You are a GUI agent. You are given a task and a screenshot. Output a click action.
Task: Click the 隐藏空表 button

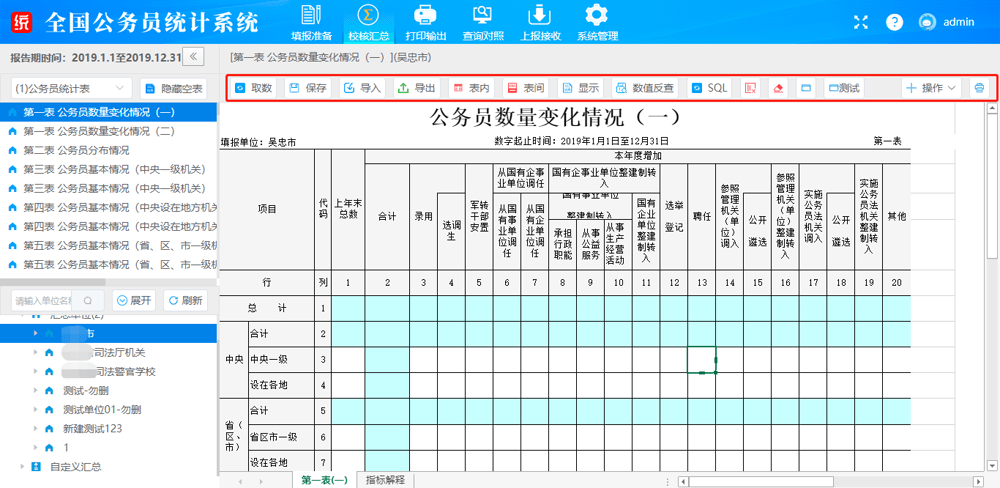(x=173, y=88)
